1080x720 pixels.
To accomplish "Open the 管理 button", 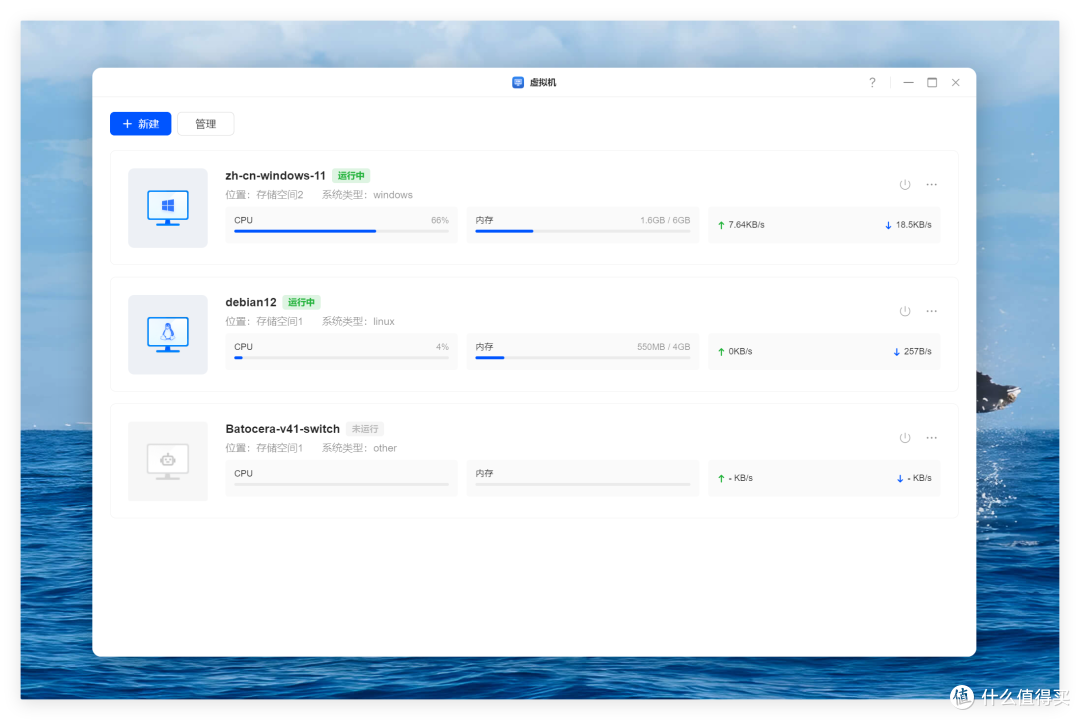I will tap(205, 124).
